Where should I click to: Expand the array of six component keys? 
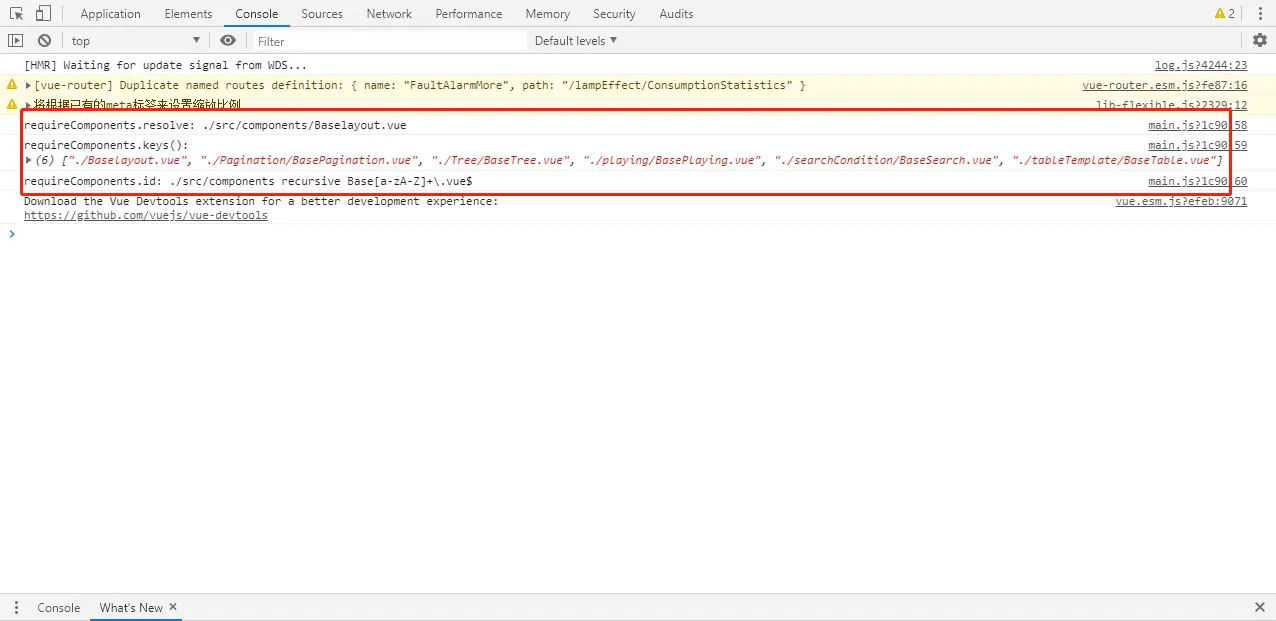point(28,160)
